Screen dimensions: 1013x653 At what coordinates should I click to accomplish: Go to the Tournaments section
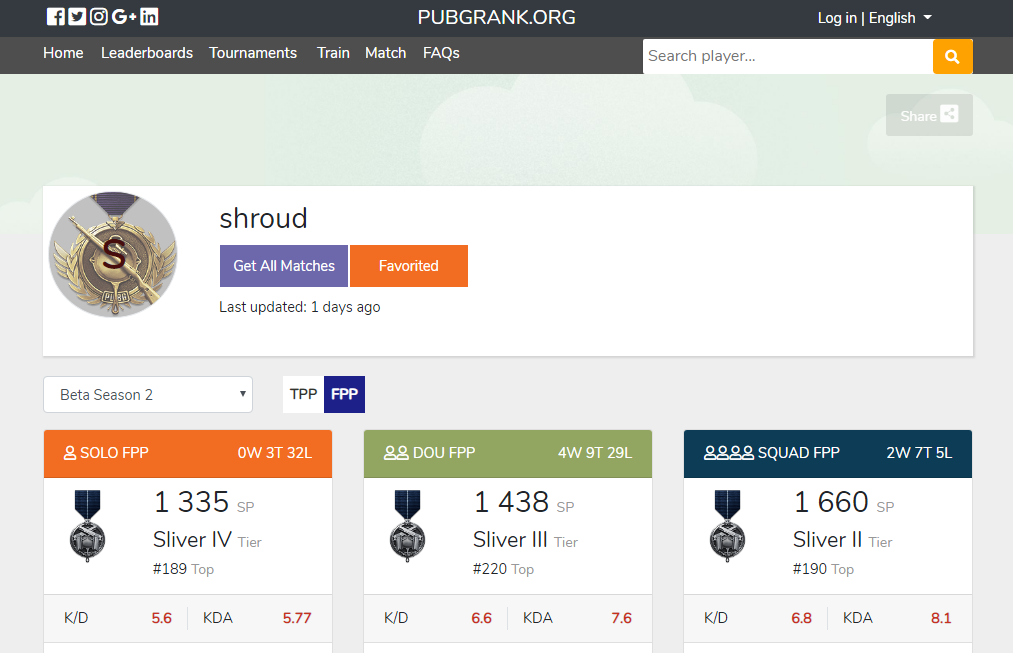(252, 53)
